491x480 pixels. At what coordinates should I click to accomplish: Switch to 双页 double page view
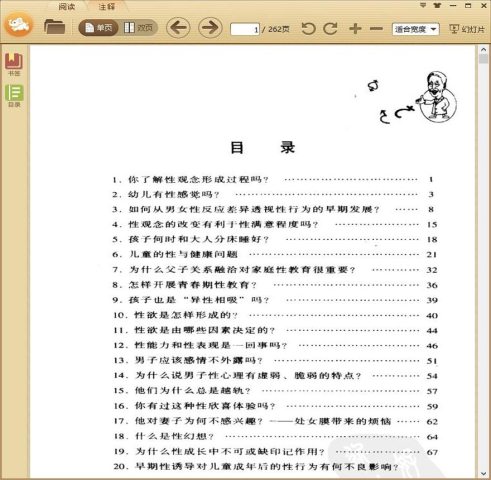[x=138, y=28]
